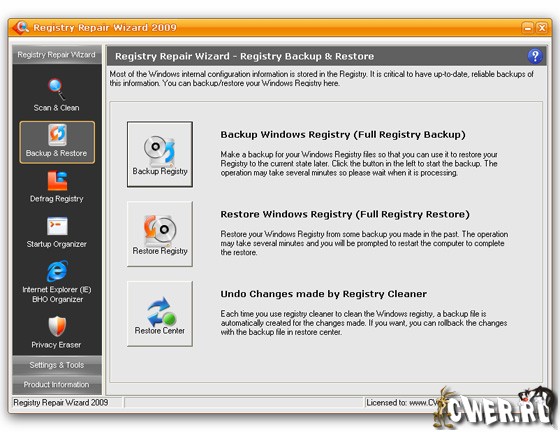Click the Restore Registry button
The image size is (560, 432).
160,234
